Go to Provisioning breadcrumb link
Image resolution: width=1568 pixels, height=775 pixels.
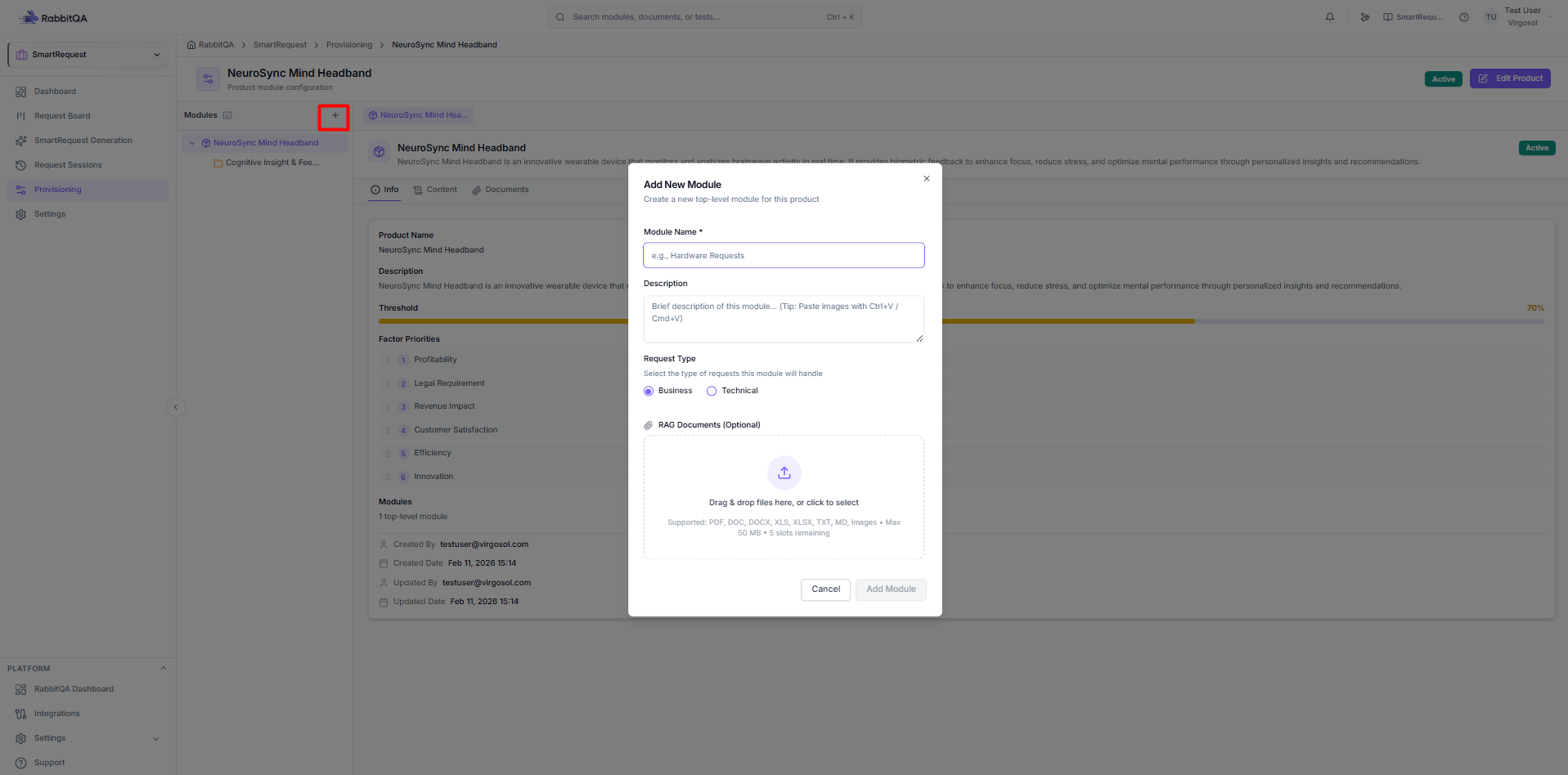point(349,45)
